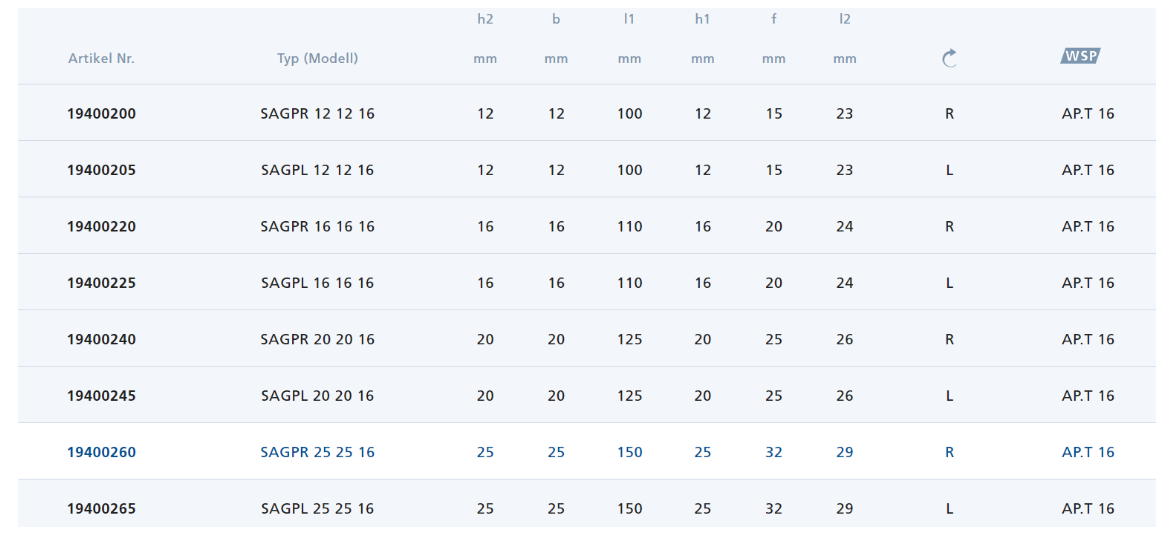Open article number 19400265
The width and height of the screenshot is (1169, 548).
coord(101,508)
